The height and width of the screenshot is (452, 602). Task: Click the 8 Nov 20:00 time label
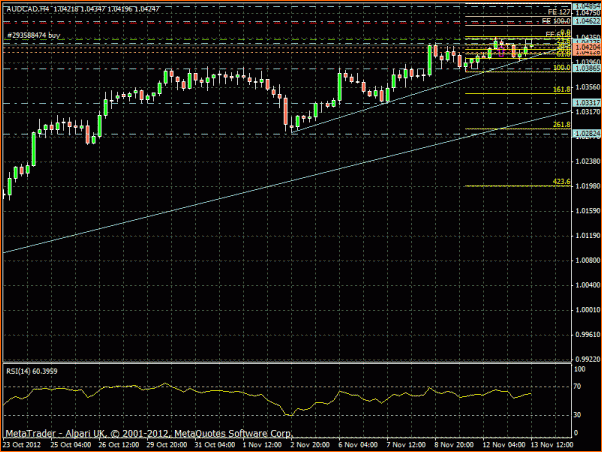coord(454,445)
